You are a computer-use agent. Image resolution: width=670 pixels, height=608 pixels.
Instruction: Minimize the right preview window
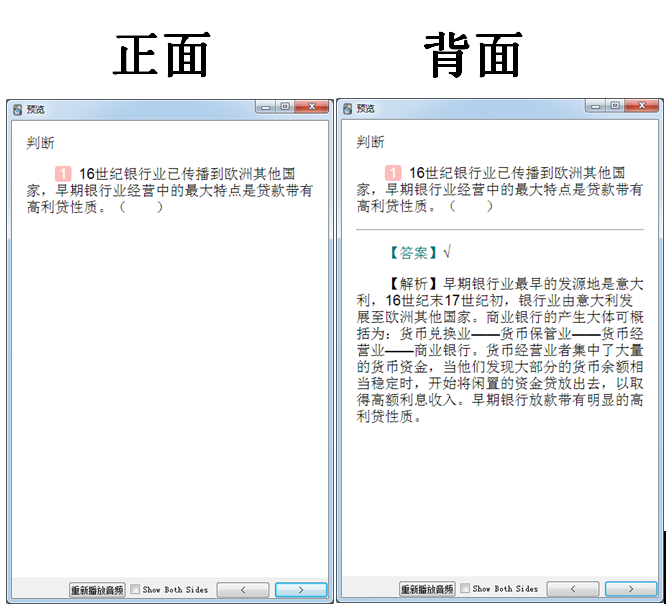(595, 106)
